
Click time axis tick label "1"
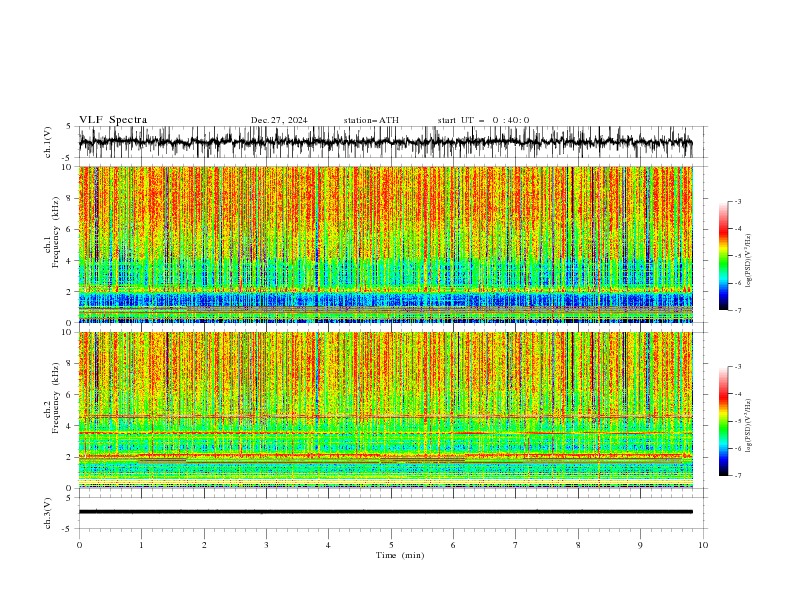(141, 545)
